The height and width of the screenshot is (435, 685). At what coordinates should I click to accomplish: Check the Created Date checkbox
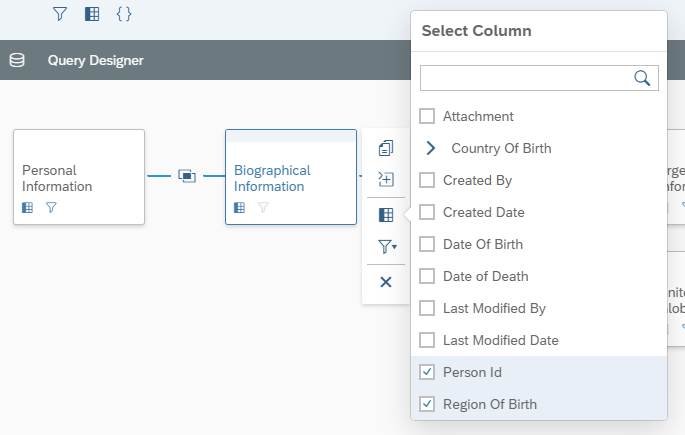click(x=427, y=212)
